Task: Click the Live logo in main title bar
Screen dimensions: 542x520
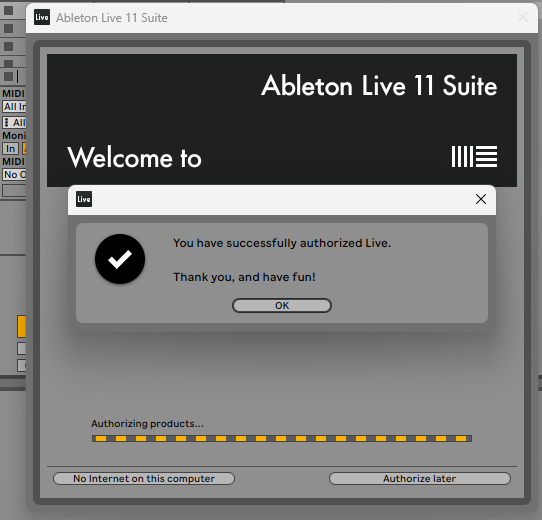Action: 42,17
